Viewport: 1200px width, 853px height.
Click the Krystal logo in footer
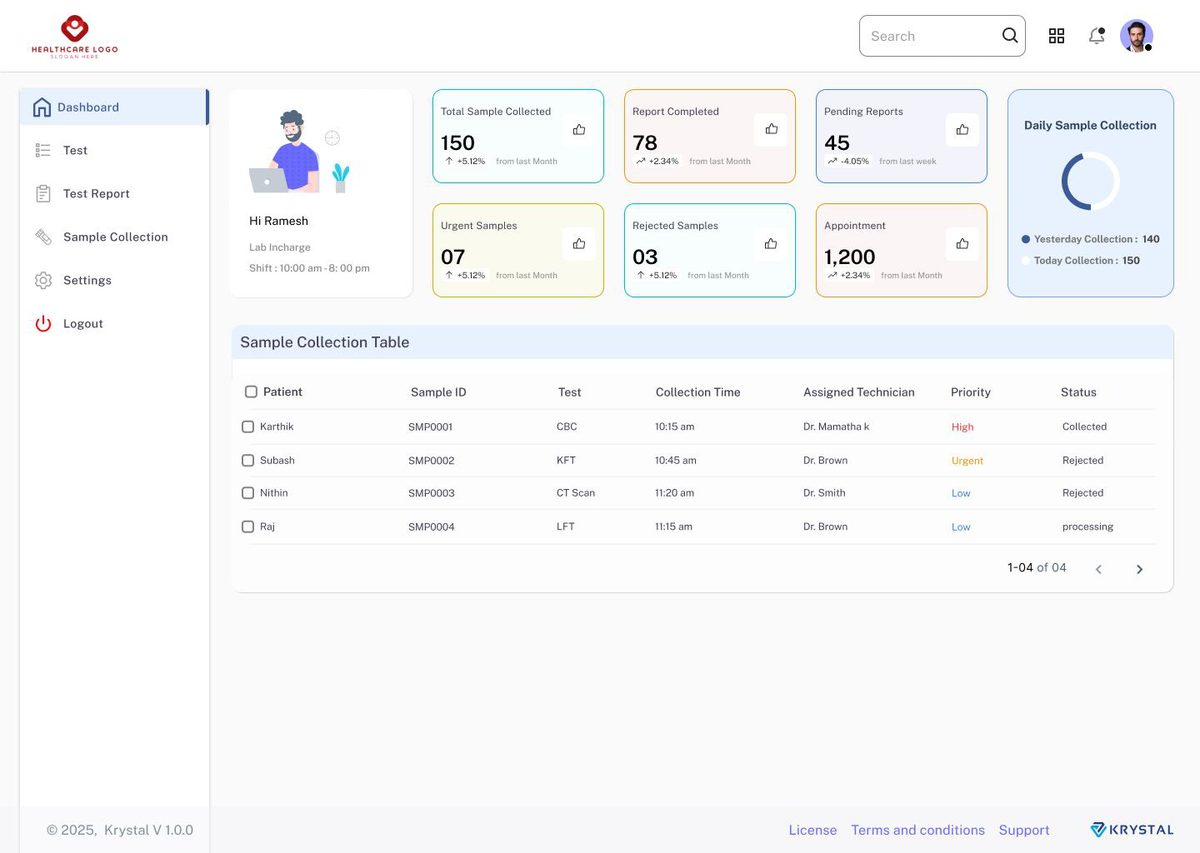pos(1132,830)
